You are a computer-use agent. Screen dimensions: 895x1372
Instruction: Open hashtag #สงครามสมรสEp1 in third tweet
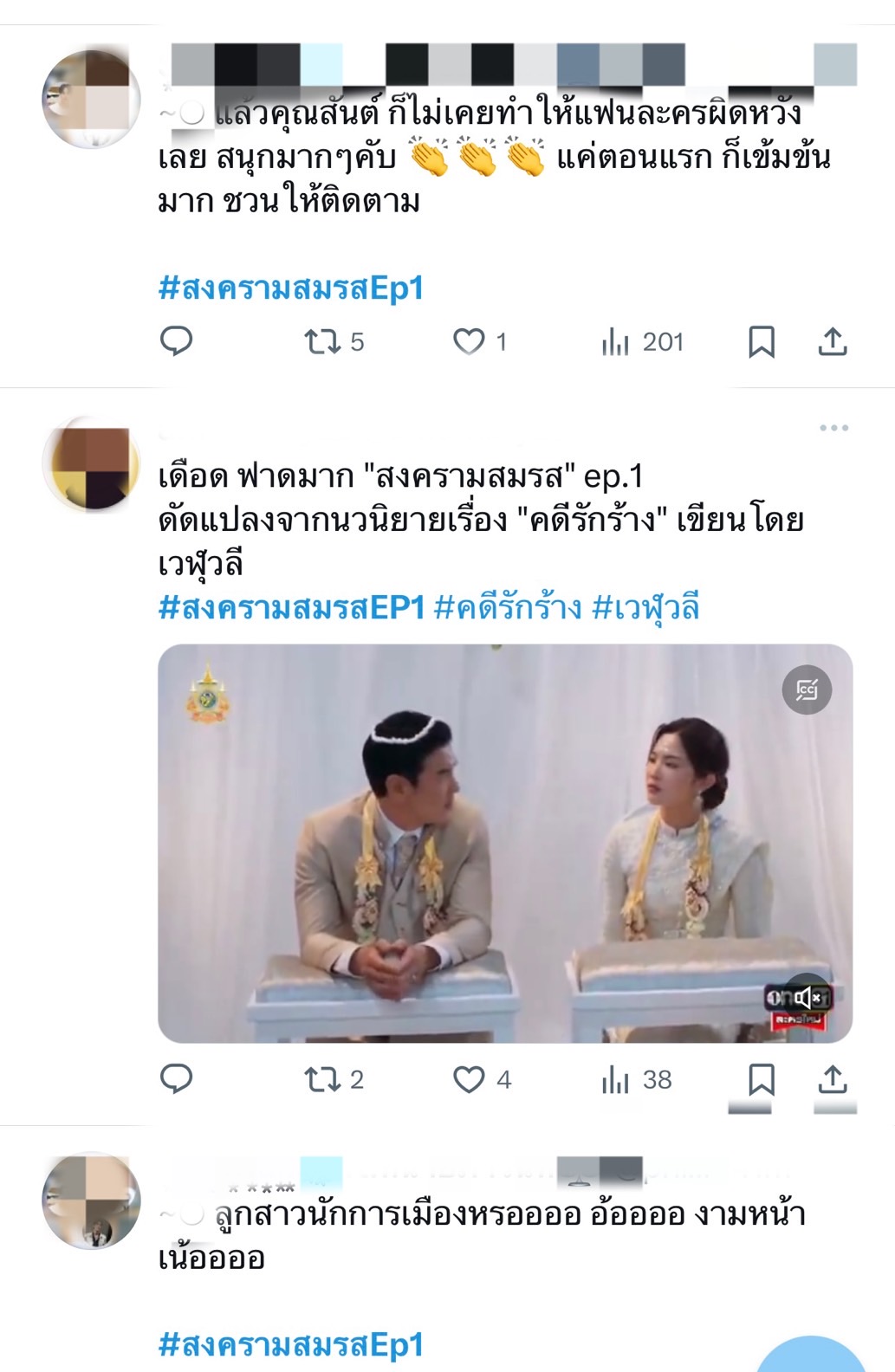(x=291, y=1345)
